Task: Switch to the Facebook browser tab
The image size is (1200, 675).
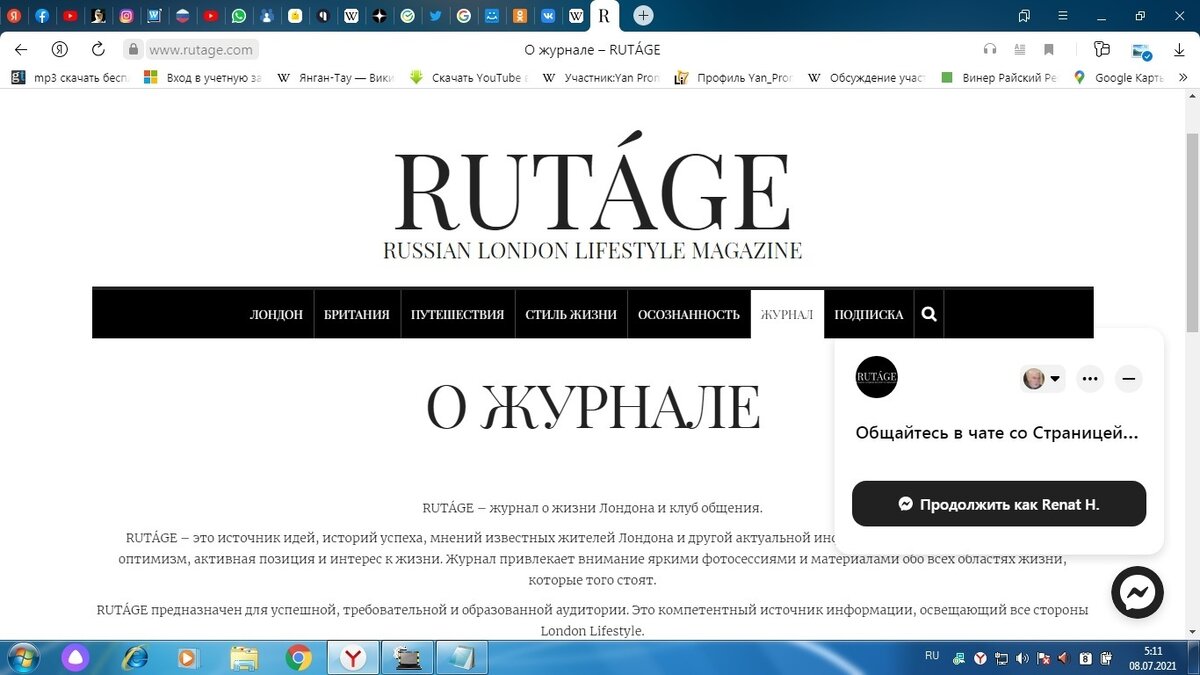Action: tap(42, 16)
